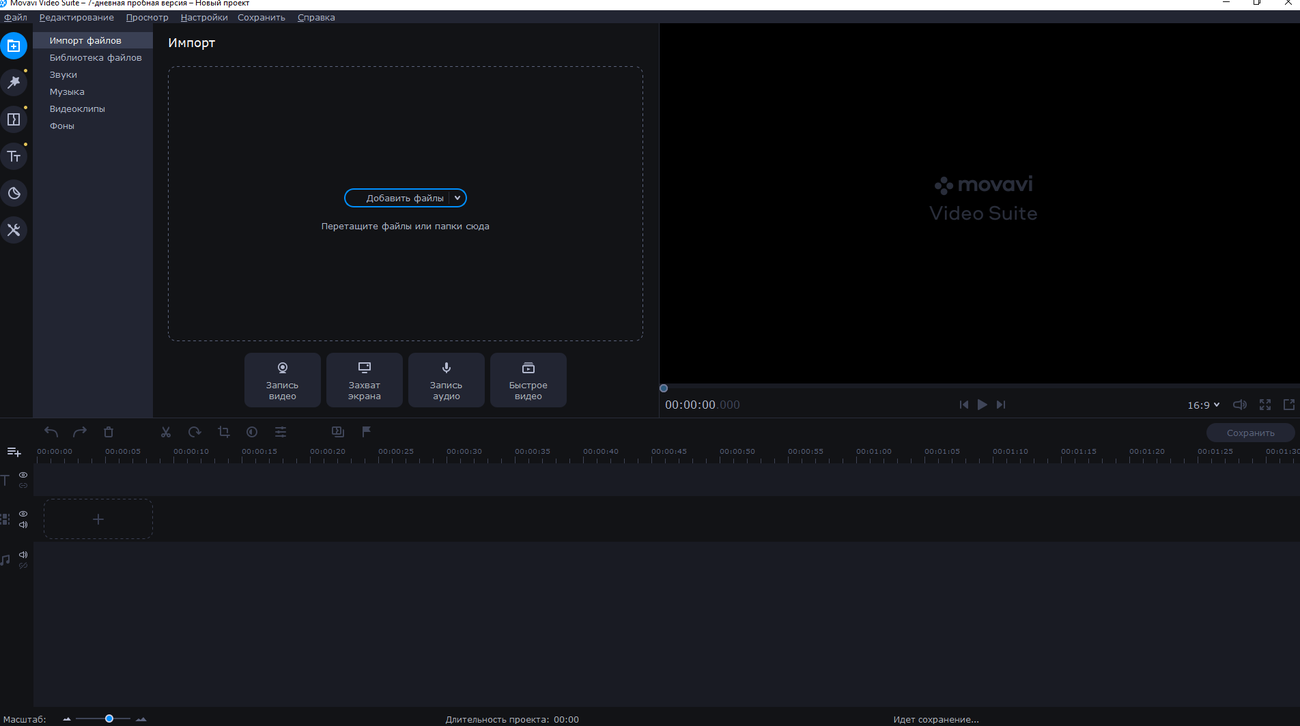Open the Import sidebar tab icon
1300x726 pixels.
click(14, 46)
